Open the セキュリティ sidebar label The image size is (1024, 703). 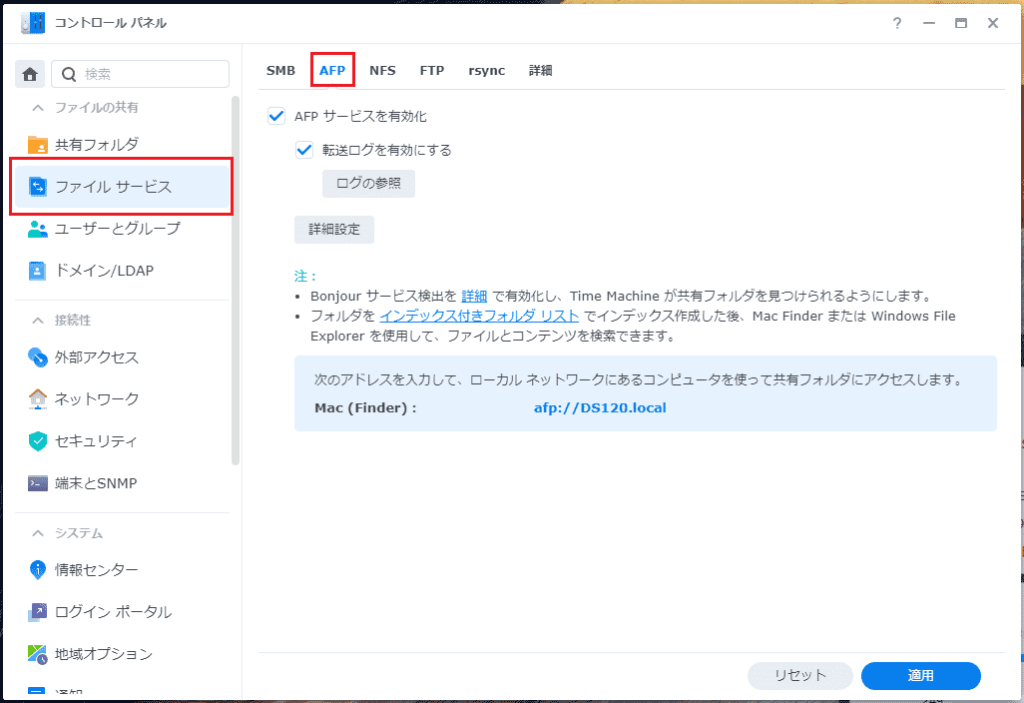point(96,441)
